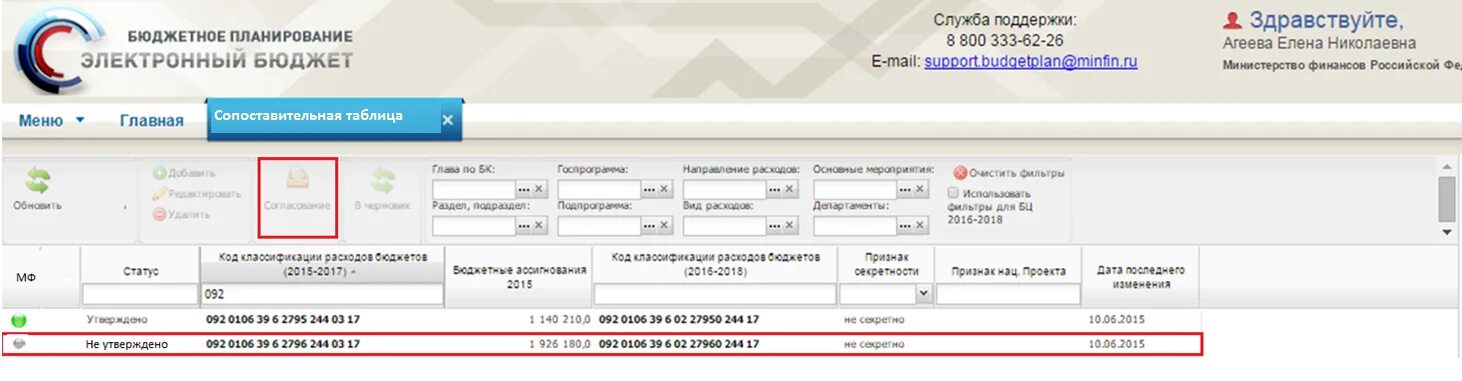Click green status icon of Утверждено row
The height and width of the screenshot is (381, 1462).
[19, 320]
